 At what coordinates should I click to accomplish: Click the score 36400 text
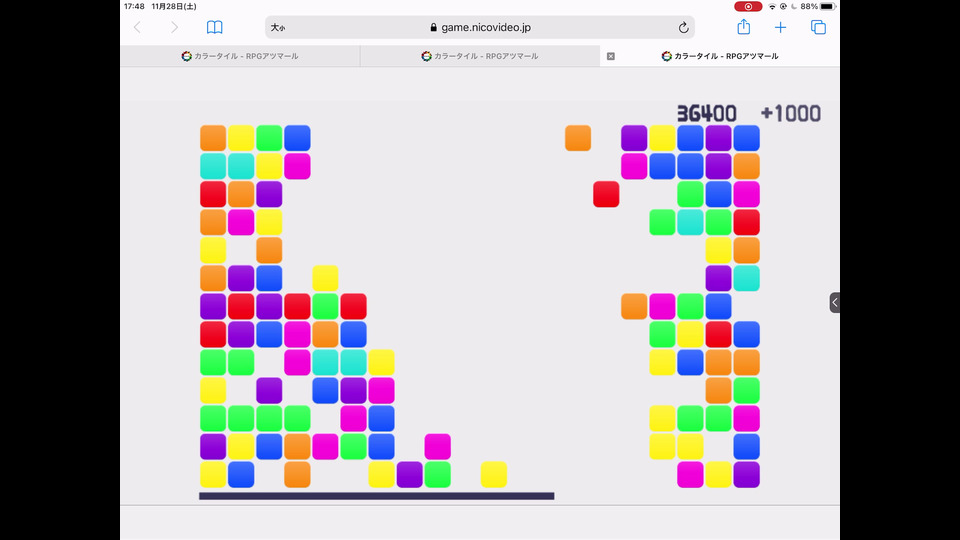click(707, 113)
